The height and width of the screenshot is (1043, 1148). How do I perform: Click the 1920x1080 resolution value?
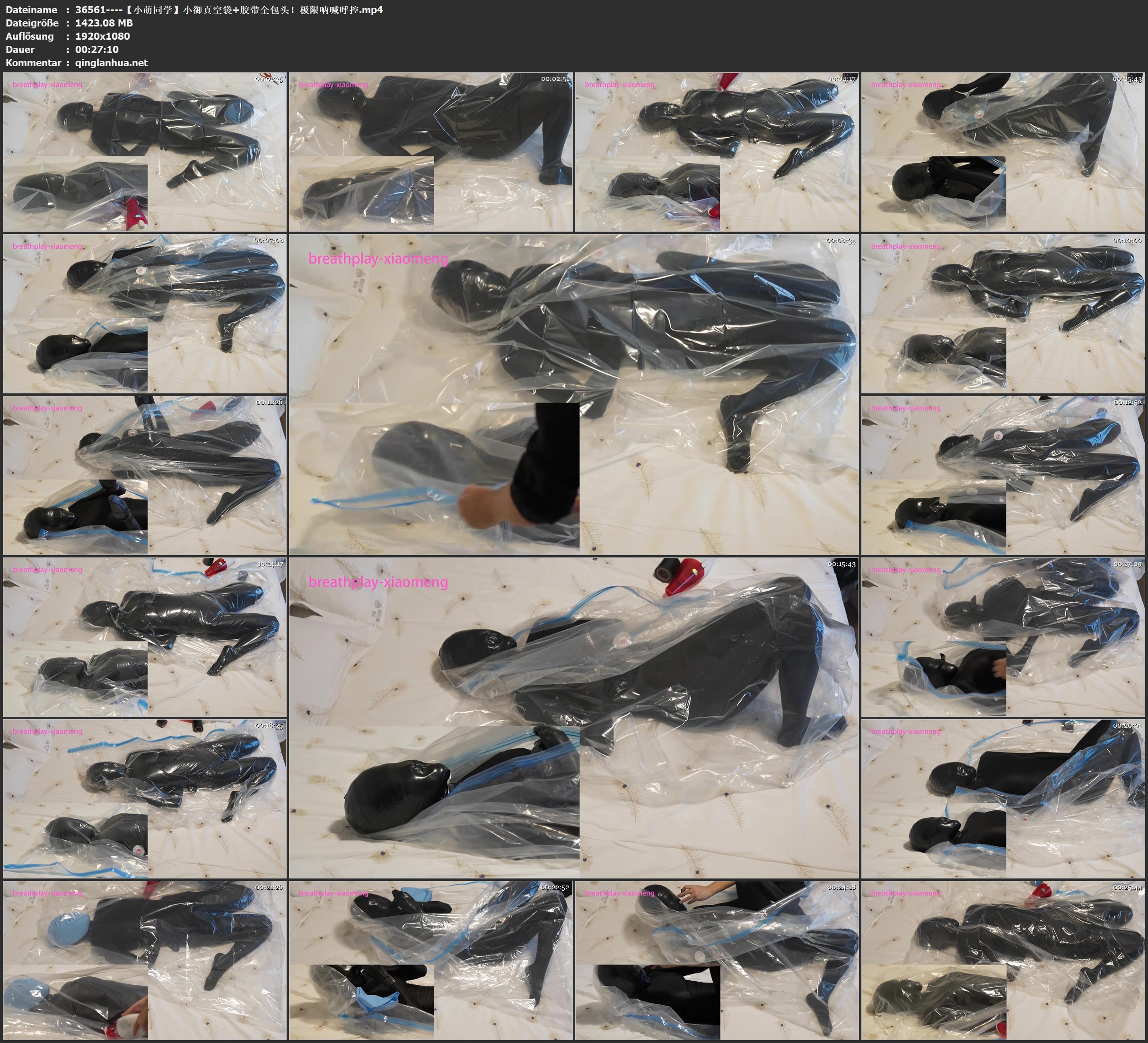click(x=103, y=36)
